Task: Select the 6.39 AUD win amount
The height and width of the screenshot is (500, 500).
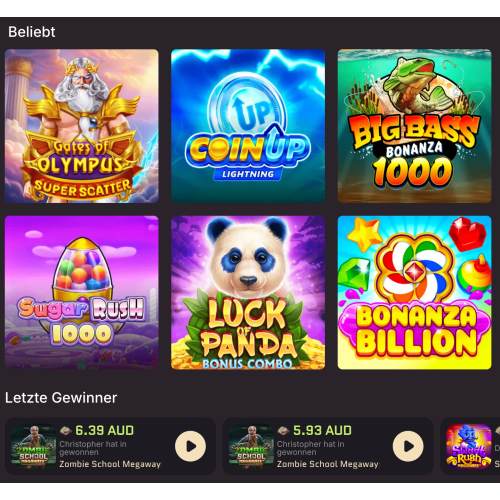Action: point(105,430)
